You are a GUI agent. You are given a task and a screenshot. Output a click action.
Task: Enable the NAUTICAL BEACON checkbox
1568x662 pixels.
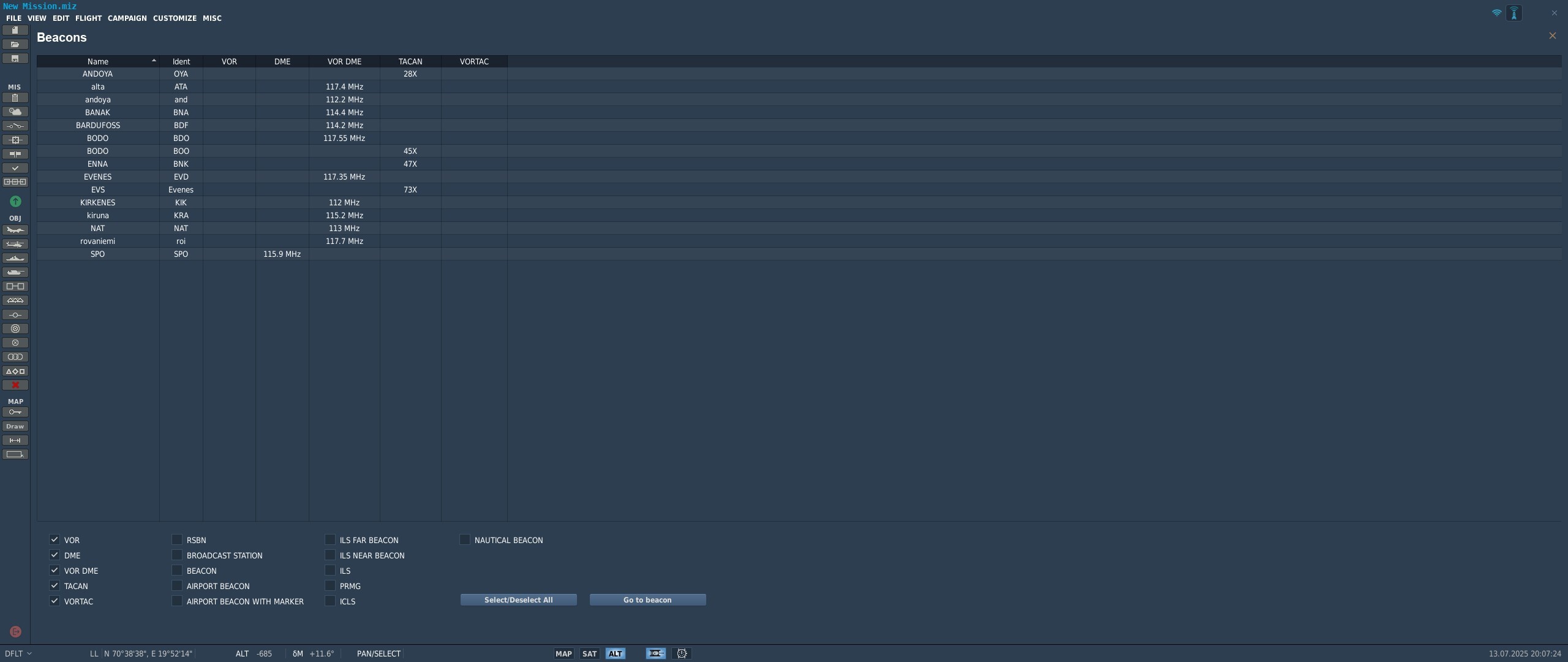click(465, 539)
